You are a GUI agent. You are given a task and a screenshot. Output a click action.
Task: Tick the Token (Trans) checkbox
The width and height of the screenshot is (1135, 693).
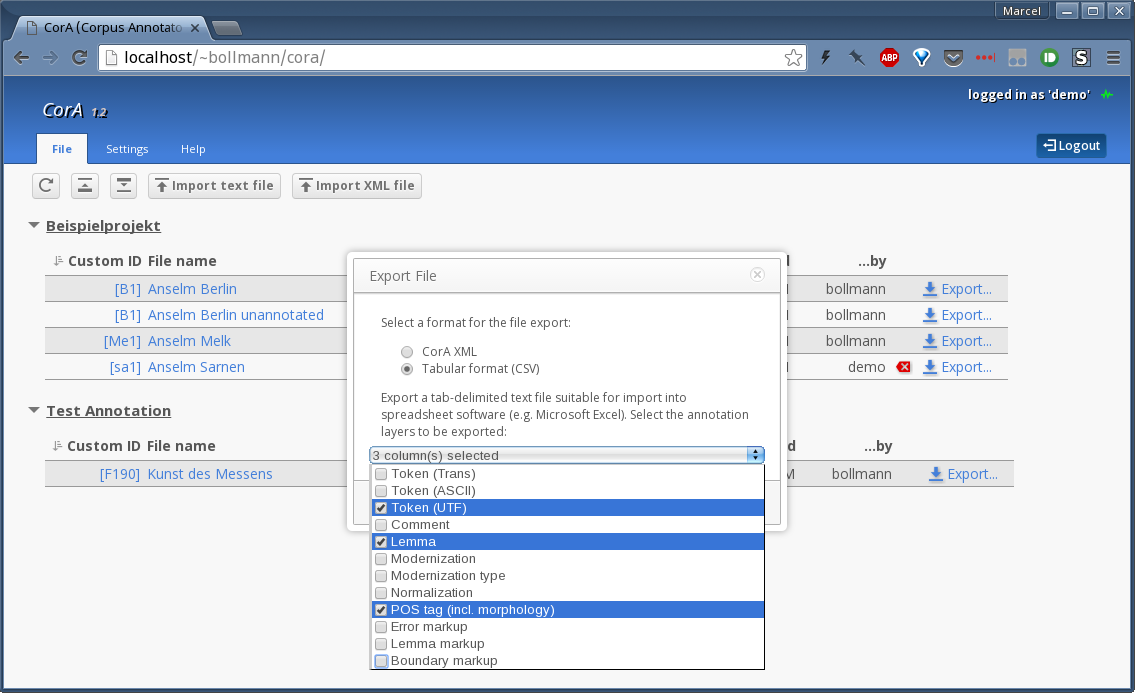[381, 474]
